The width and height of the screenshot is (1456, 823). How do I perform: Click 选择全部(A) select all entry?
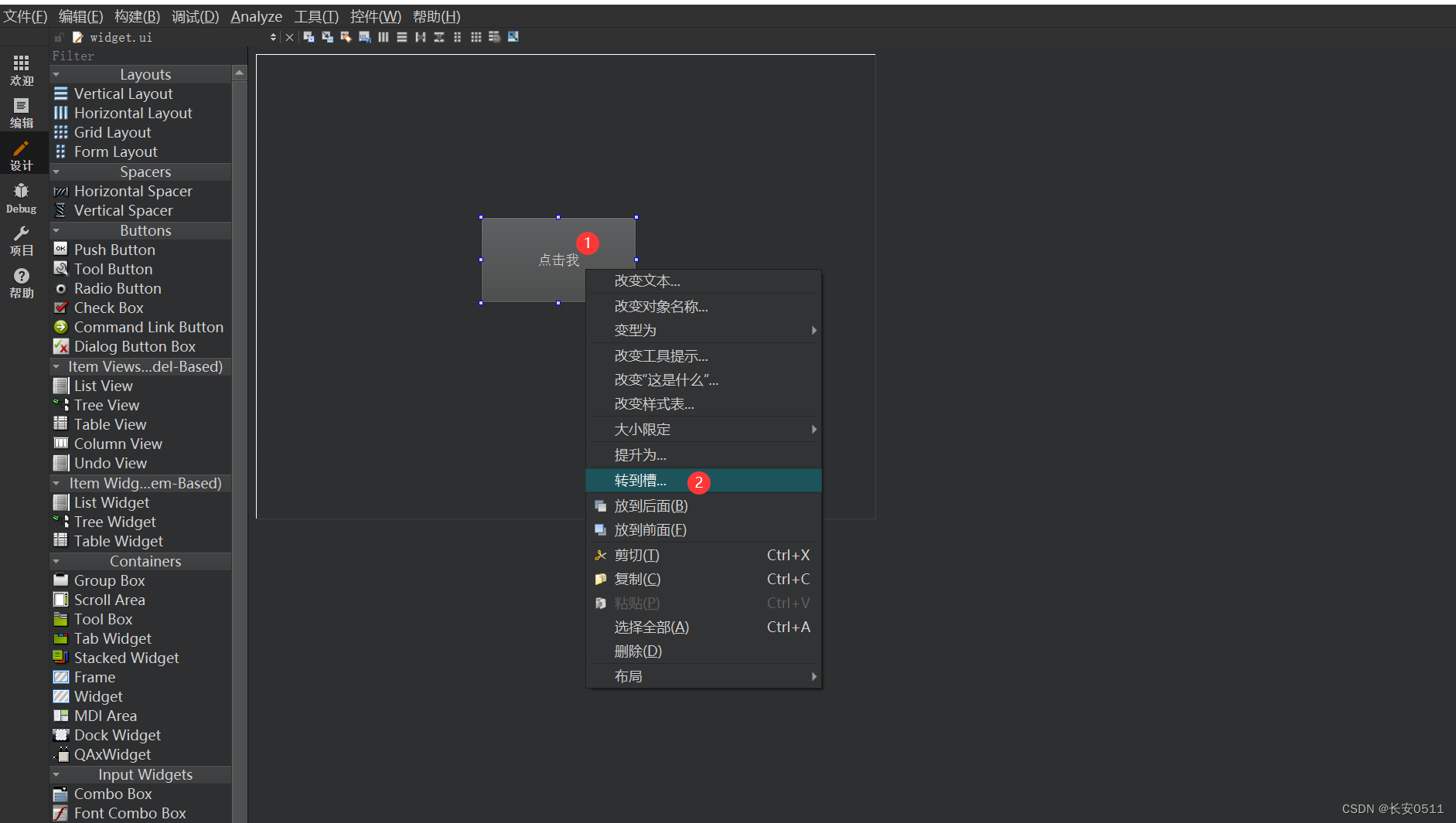pyautogui.click(x=704, y=627)
